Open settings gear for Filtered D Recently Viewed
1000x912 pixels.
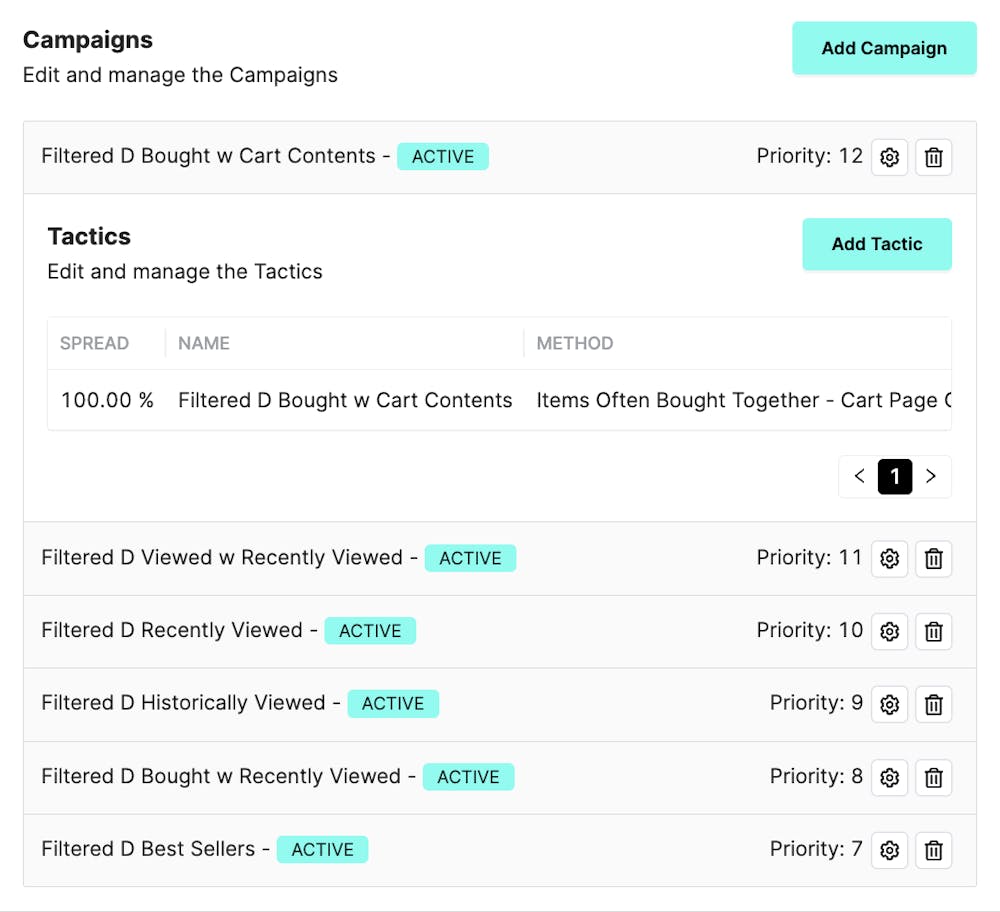[889, 631]
